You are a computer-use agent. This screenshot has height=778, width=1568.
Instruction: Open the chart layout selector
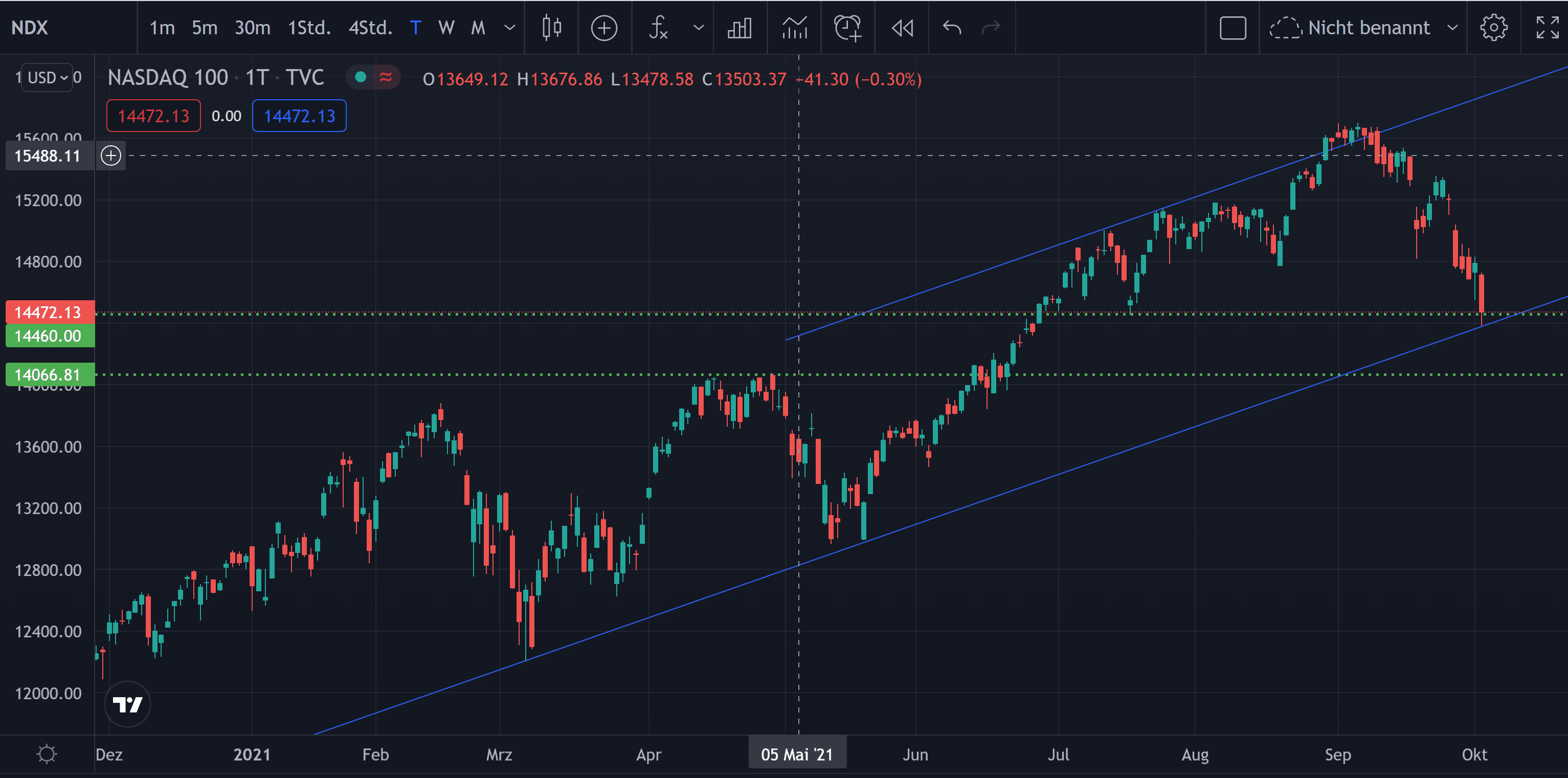(x=1233, y=28)
